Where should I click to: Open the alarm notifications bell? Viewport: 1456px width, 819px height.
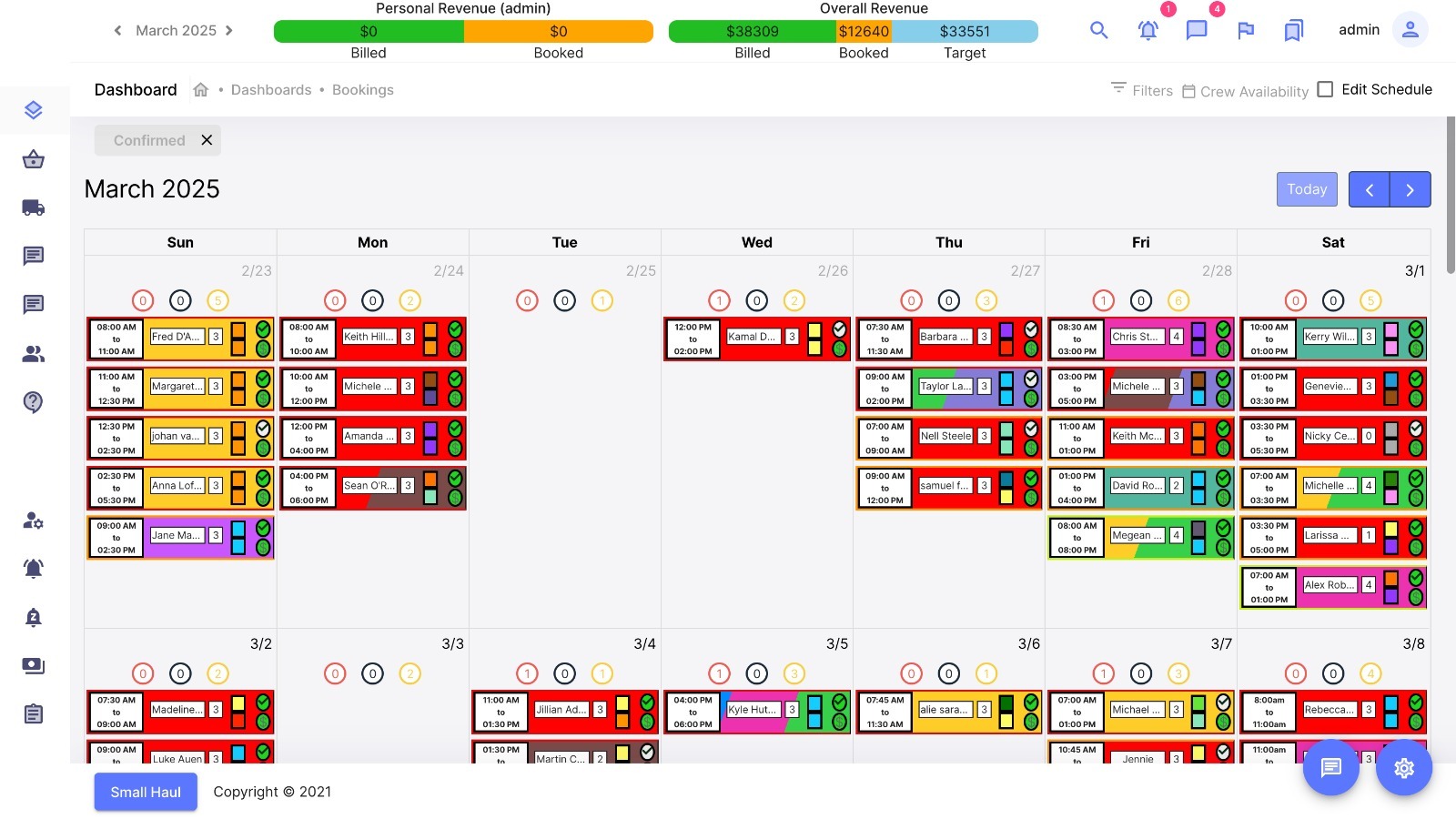coord(1148,30)
